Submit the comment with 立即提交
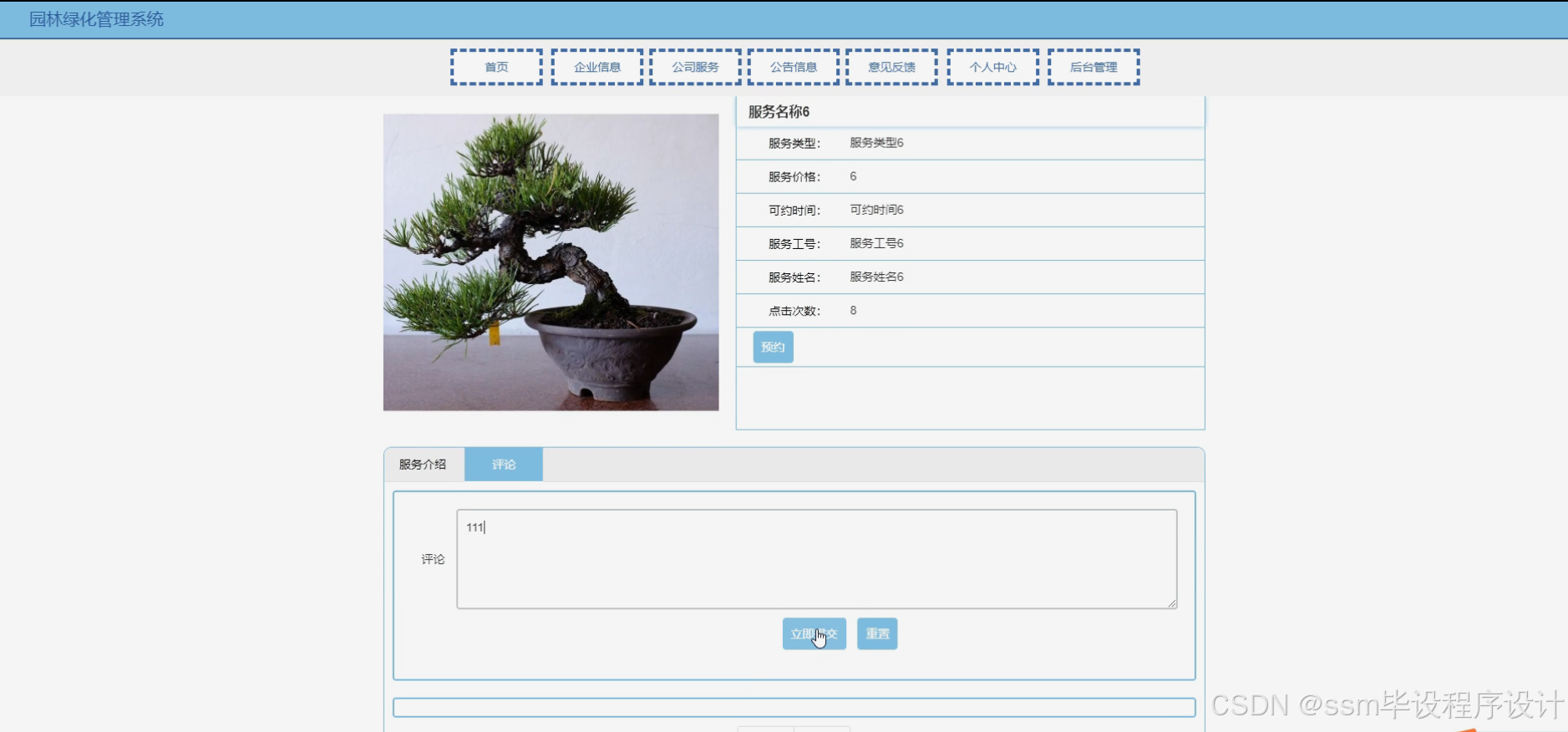1568x732 pixels. pos(814,633)
